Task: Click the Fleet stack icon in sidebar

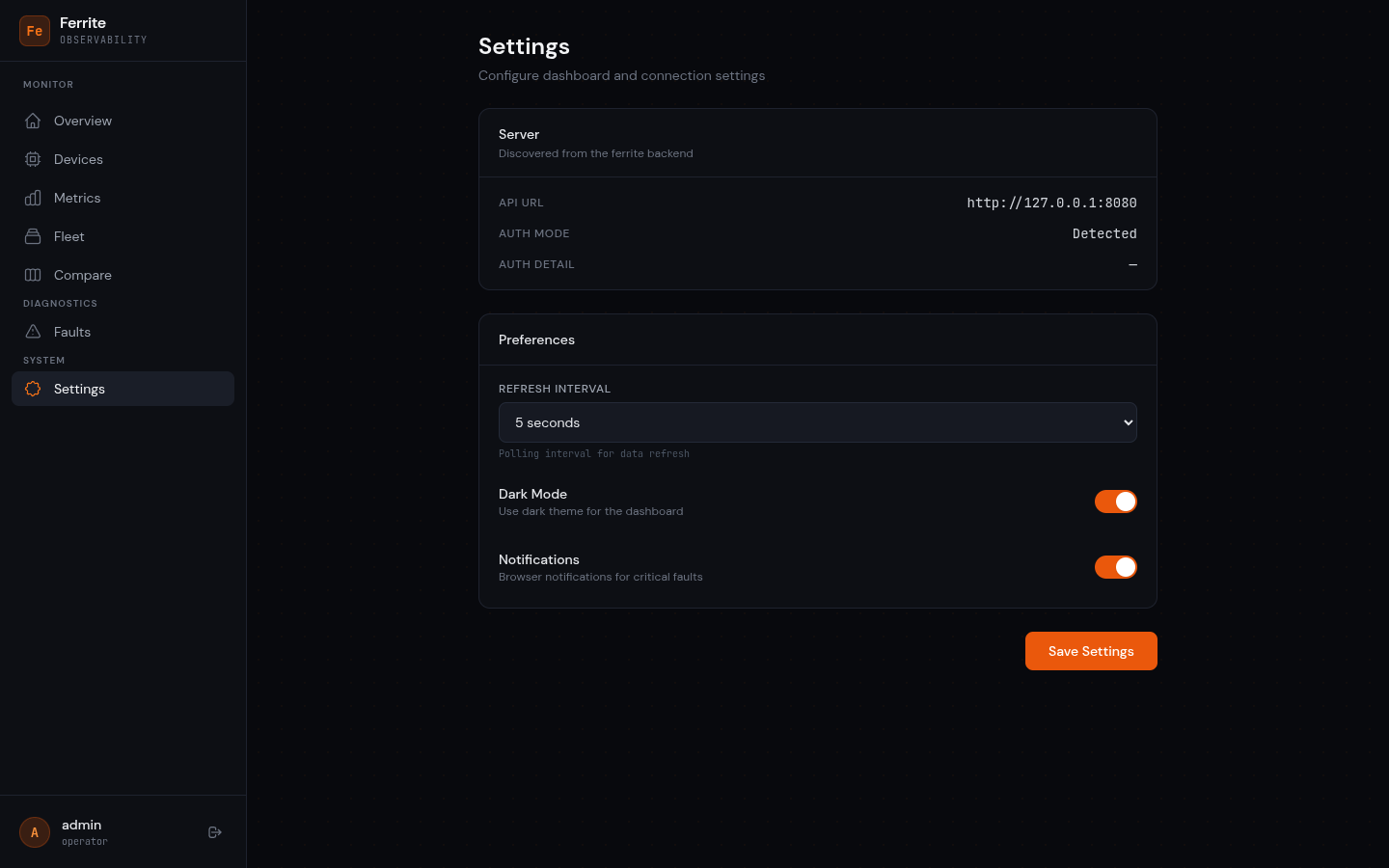Action: (33, 236)
